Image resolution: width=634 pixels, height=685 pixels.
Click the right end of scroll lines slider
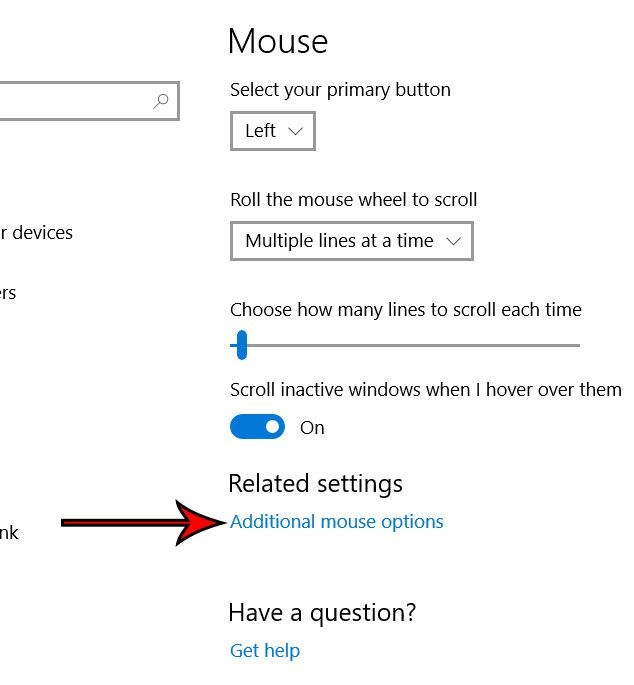pyautogui.click(x=576, y=346)
